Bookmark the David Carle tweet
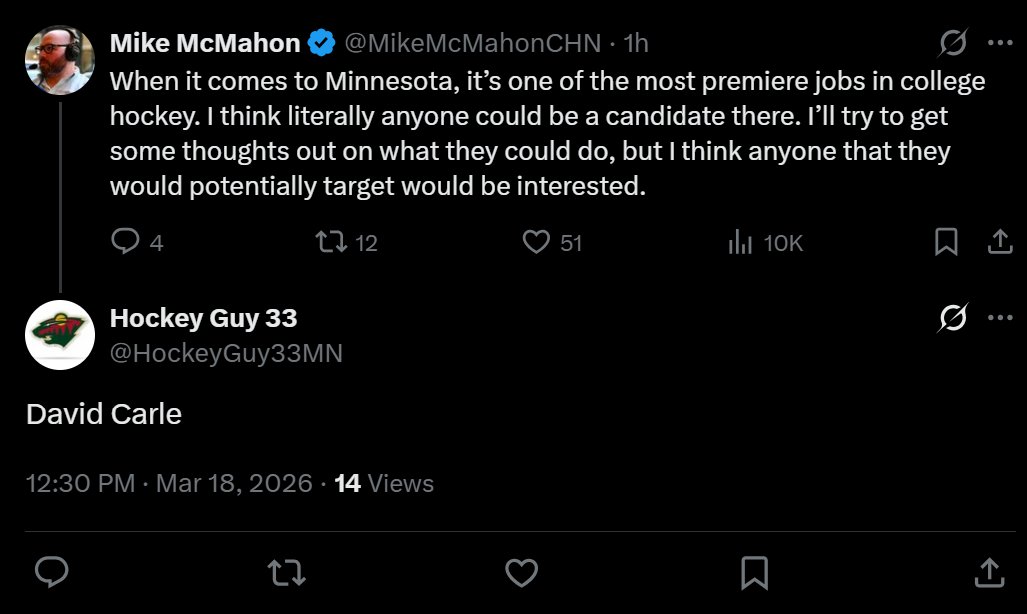The width and height of the screenshot is (1027, 614). 754,571
